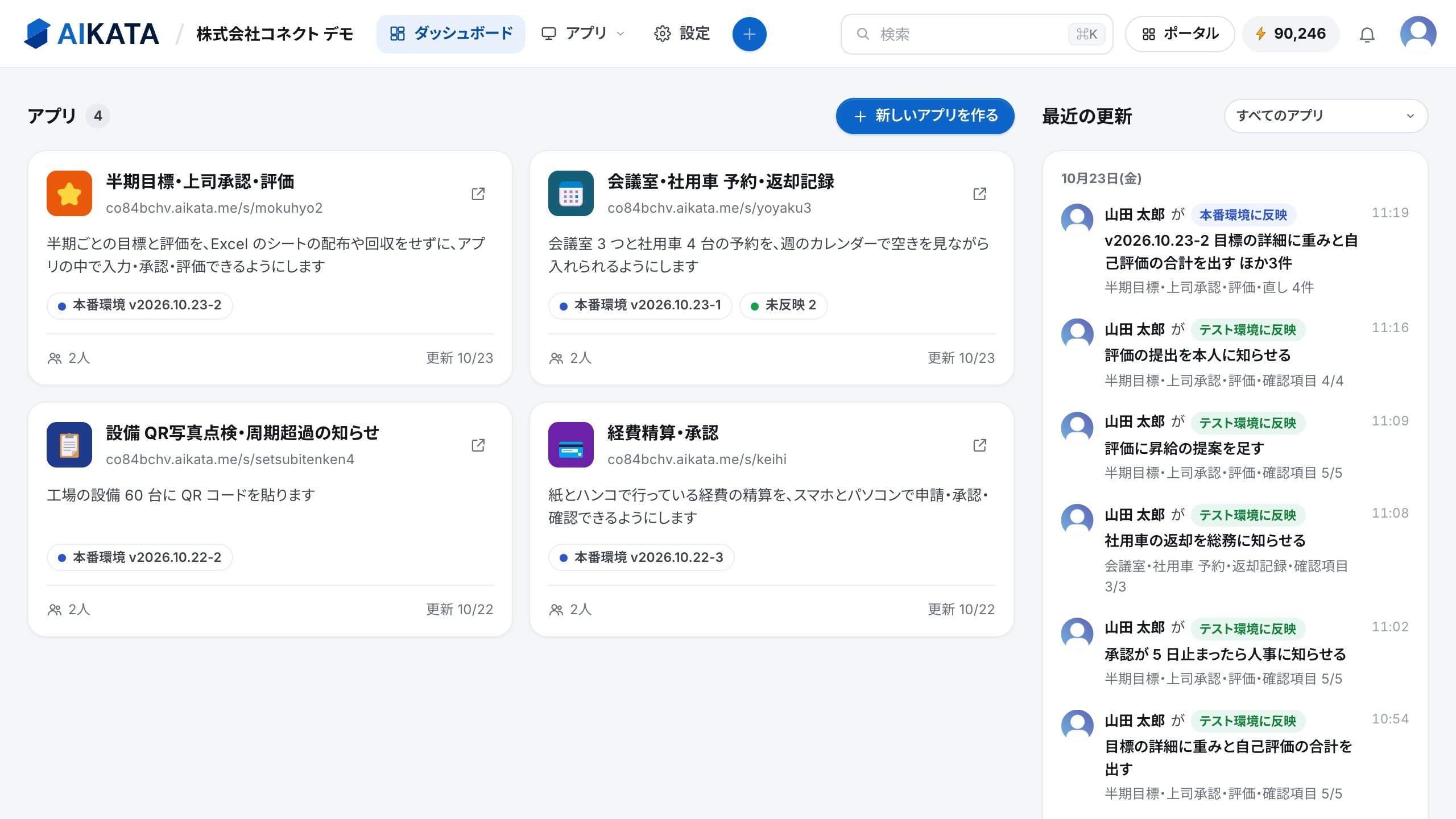
Task: Expand the すべてのアプリ filter dropdown
Action: 1326,116
